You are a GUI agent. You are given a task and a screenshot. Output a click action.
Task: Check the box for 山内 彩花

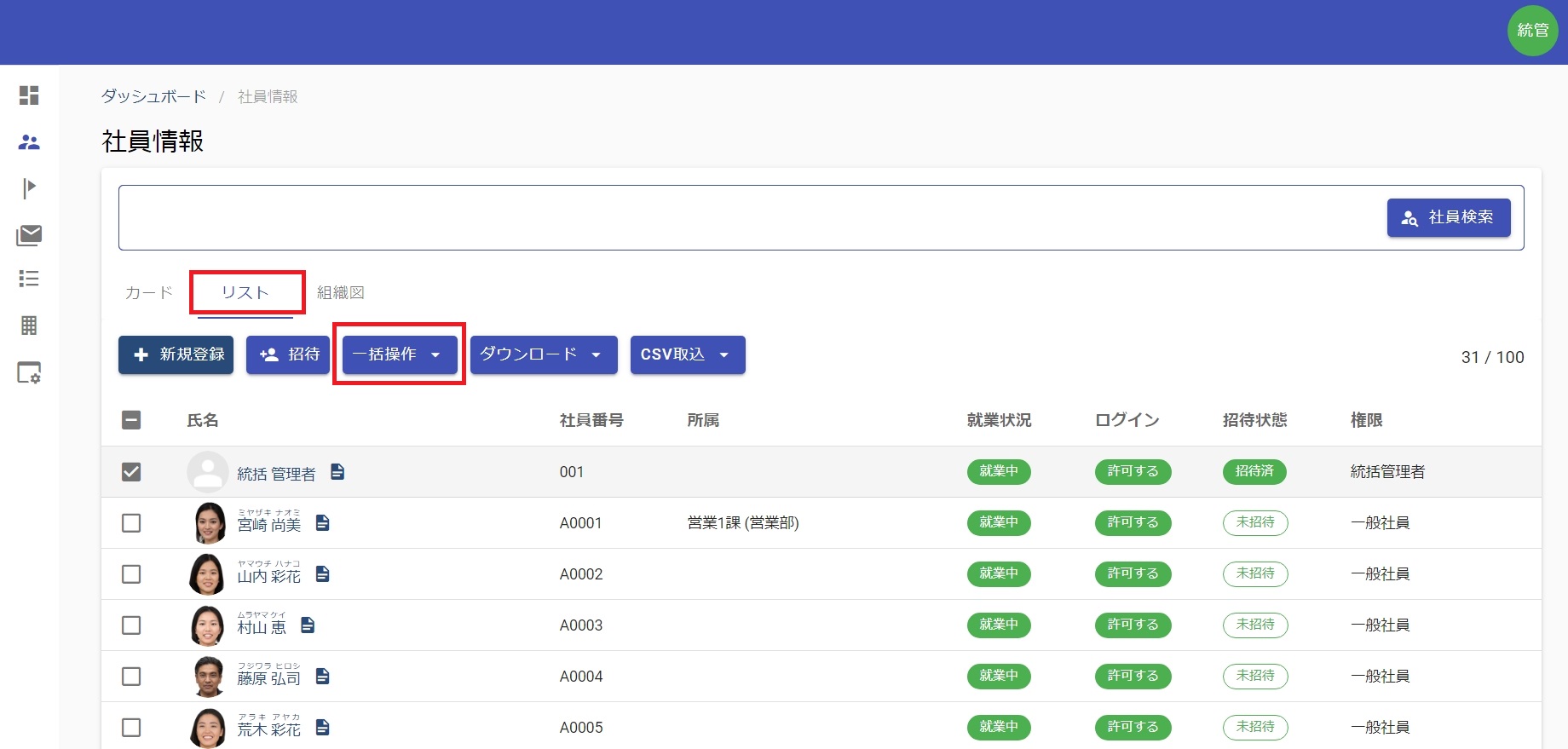131,573
